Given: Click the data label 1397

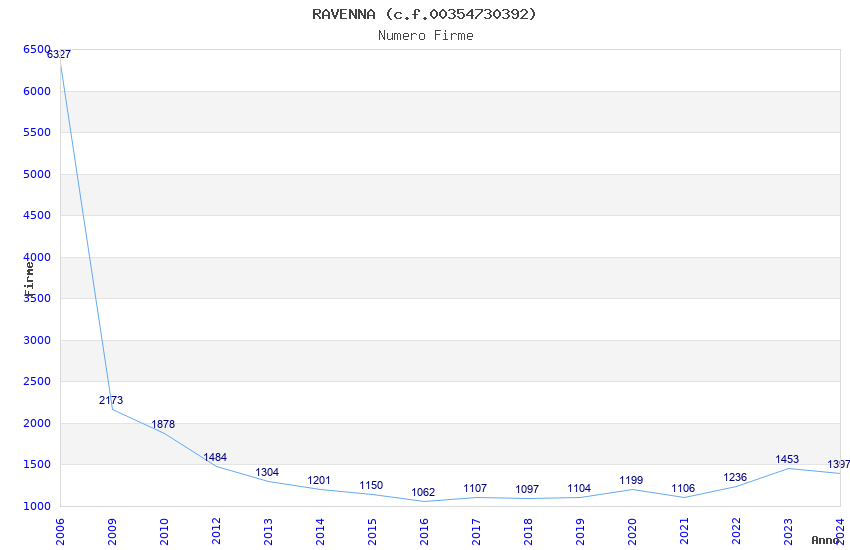Looking at the screenshot, I should [x=839, y=464].
